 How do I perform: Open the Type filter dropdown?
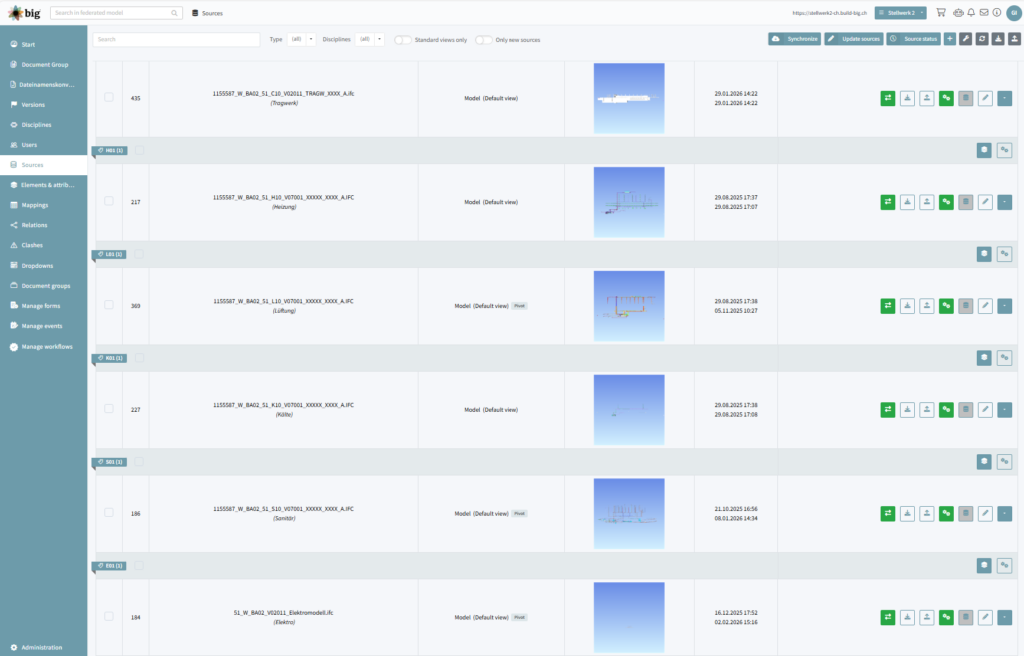click(x=301, y=39)
